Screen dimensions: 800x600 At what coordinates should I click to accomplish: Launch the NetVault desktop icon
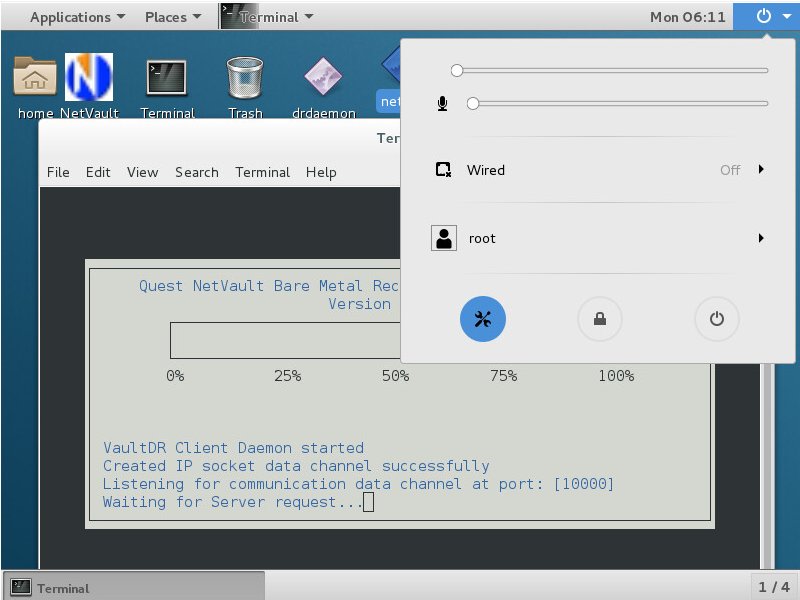tap(89, 77)
